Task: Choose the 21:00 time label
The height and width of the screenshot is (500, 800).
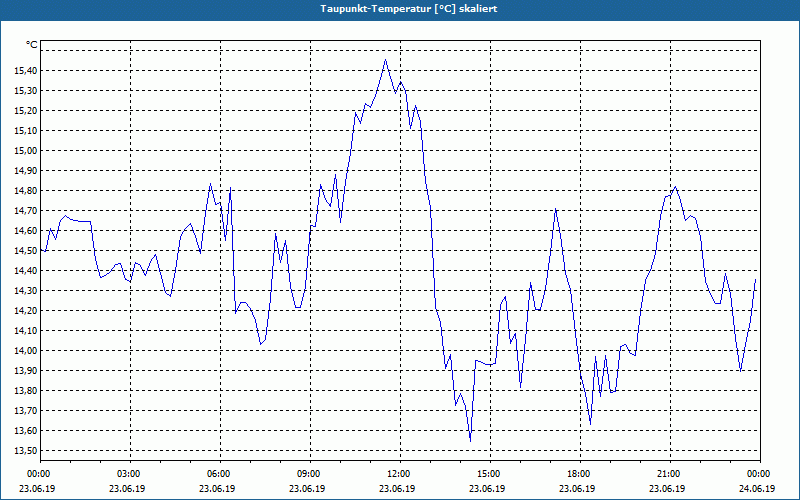Action: (669, 474)
